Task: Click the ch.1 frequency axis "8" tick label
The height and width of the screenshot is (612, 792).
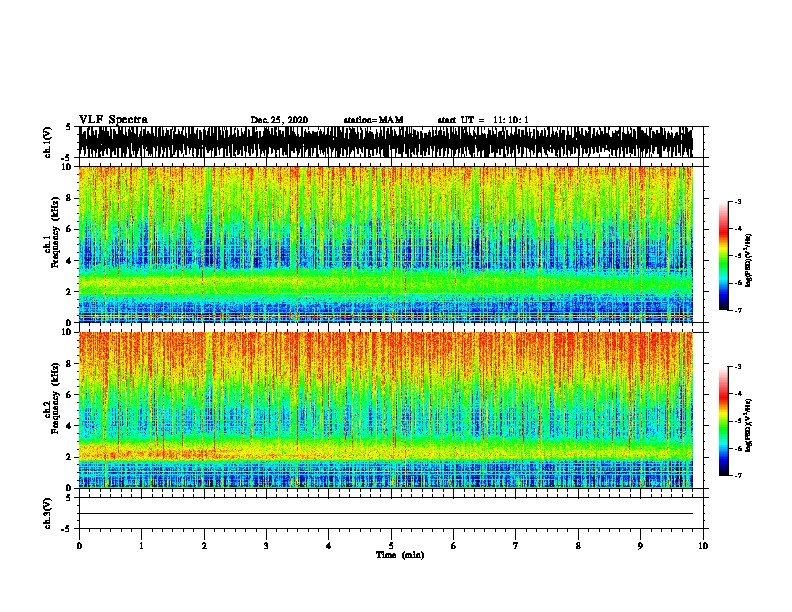Action: coord(70,198)
